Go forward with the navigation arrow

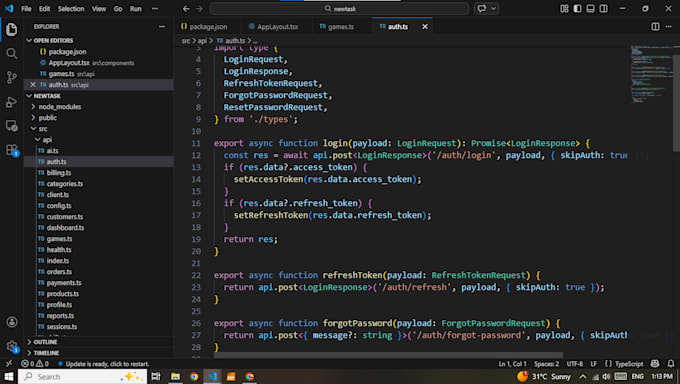pos(199,9)
